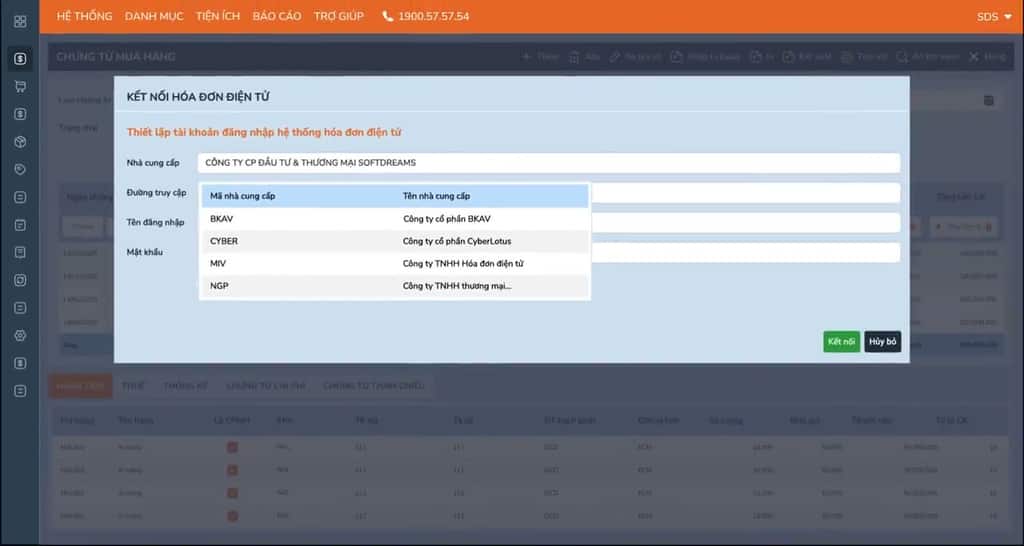Click the Tên đăng nhập input field
The height and width of the screenshot is (546, 1024).
745,223
